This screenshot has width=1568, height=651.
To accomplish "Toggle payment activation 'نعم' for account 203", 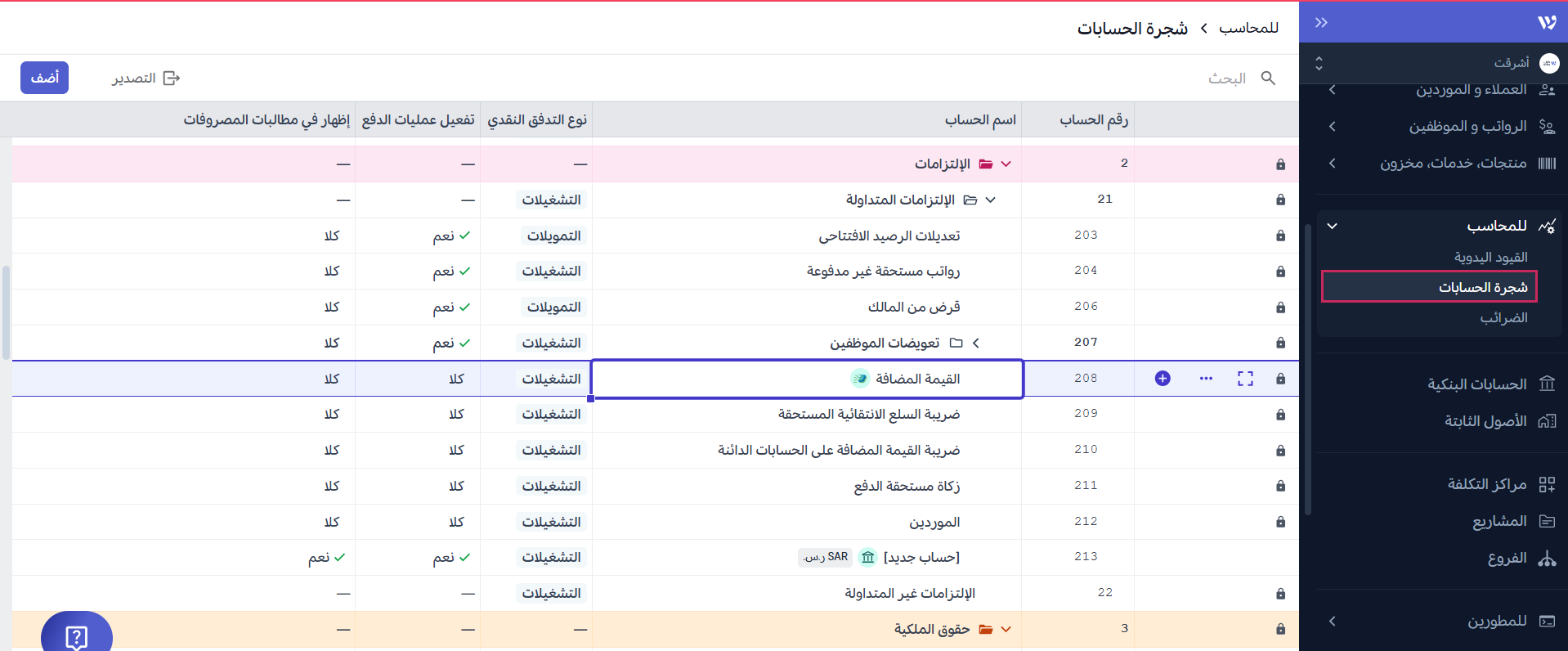I will [x=452, y=236].
